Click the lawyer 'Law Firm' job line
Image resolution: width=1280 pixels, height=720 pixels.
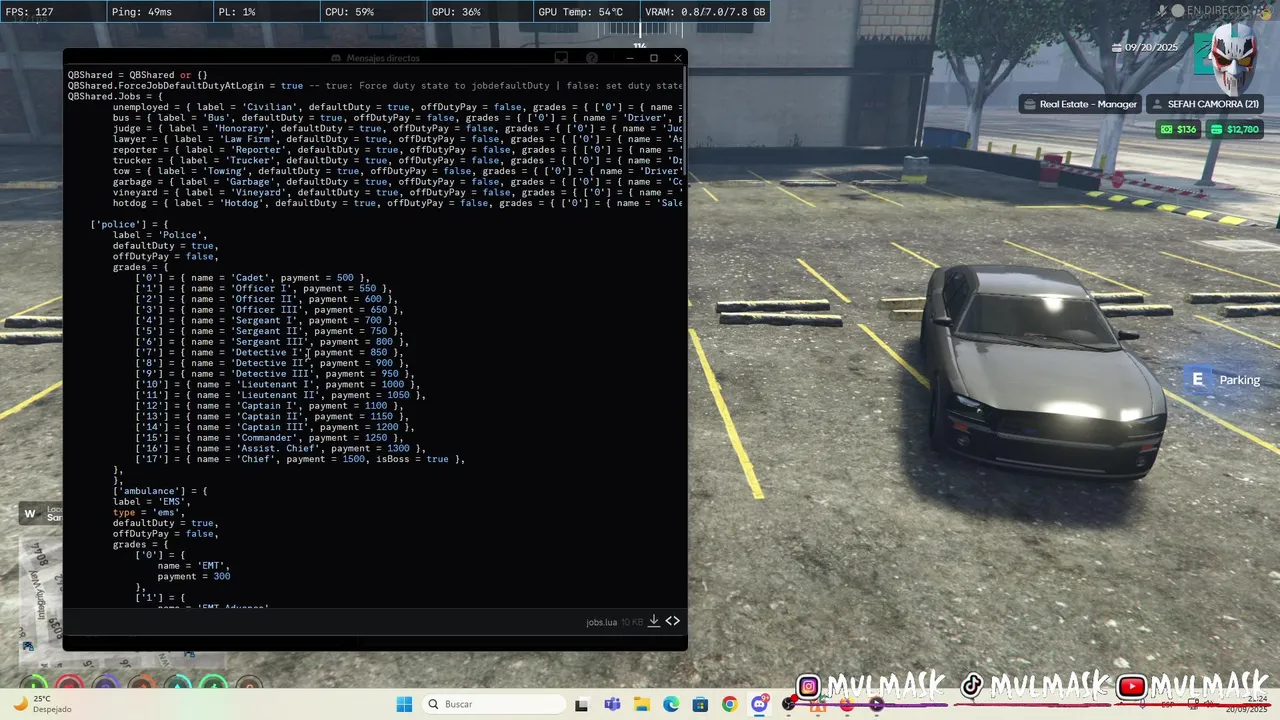click(397, 139)
